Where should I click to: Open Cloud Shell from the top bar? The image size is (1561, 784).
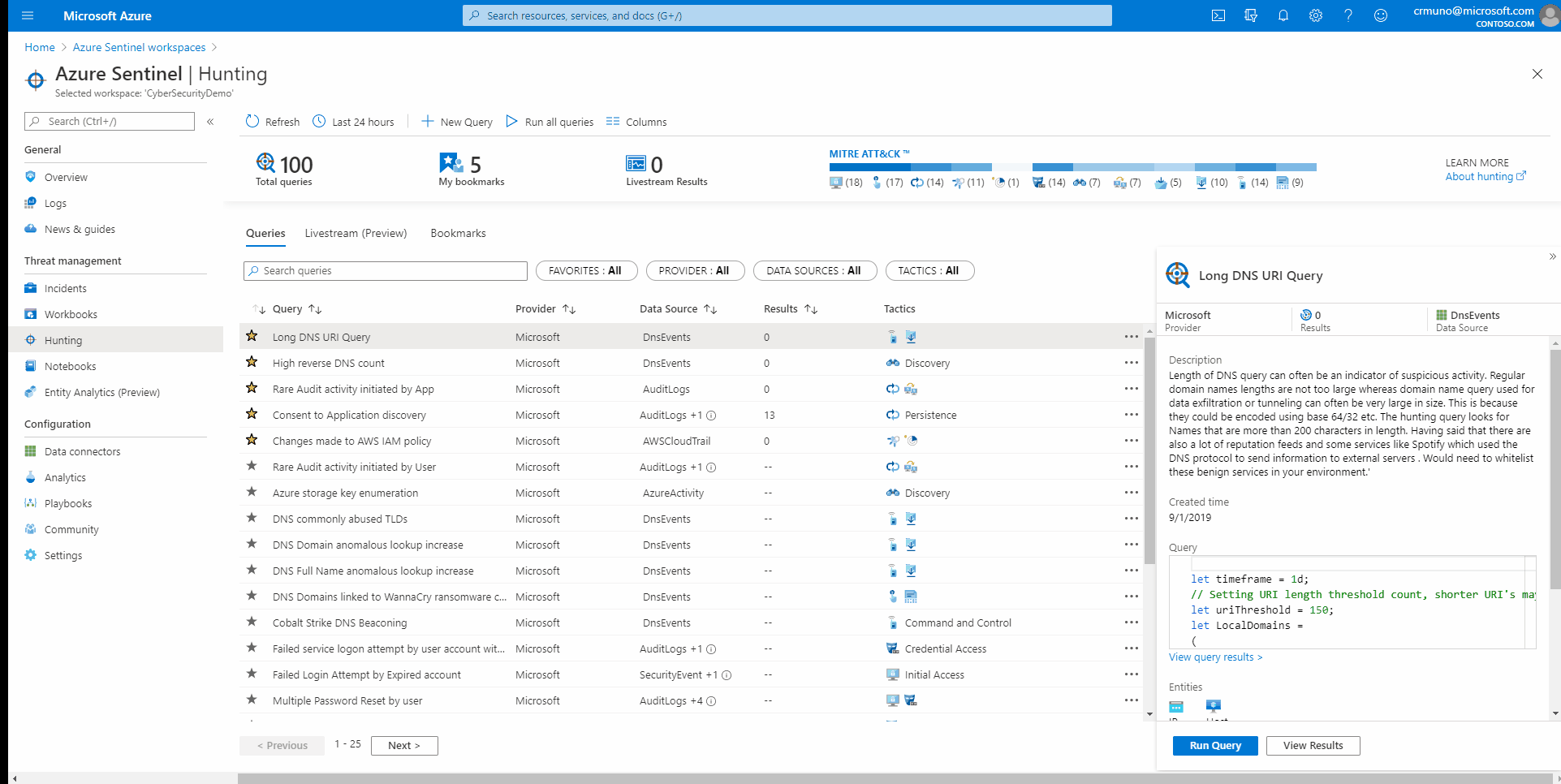click(1218, 15)
